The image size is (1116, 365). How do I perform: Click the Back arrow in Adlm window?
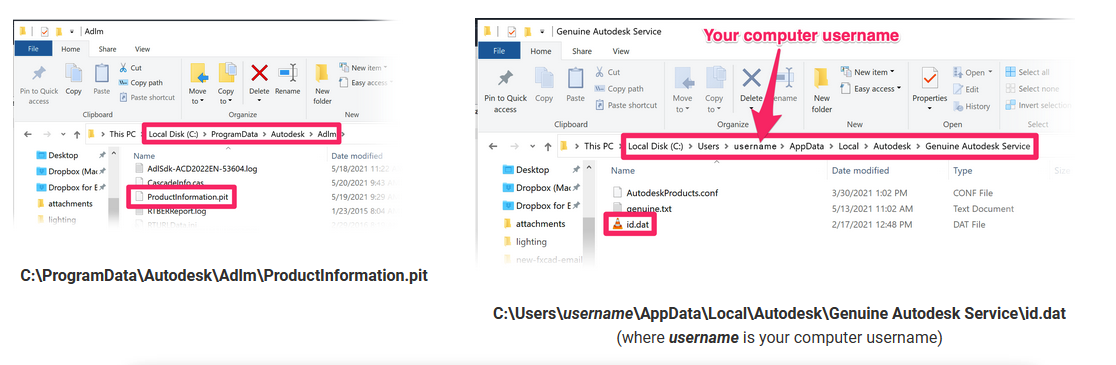tap(27, 134)
